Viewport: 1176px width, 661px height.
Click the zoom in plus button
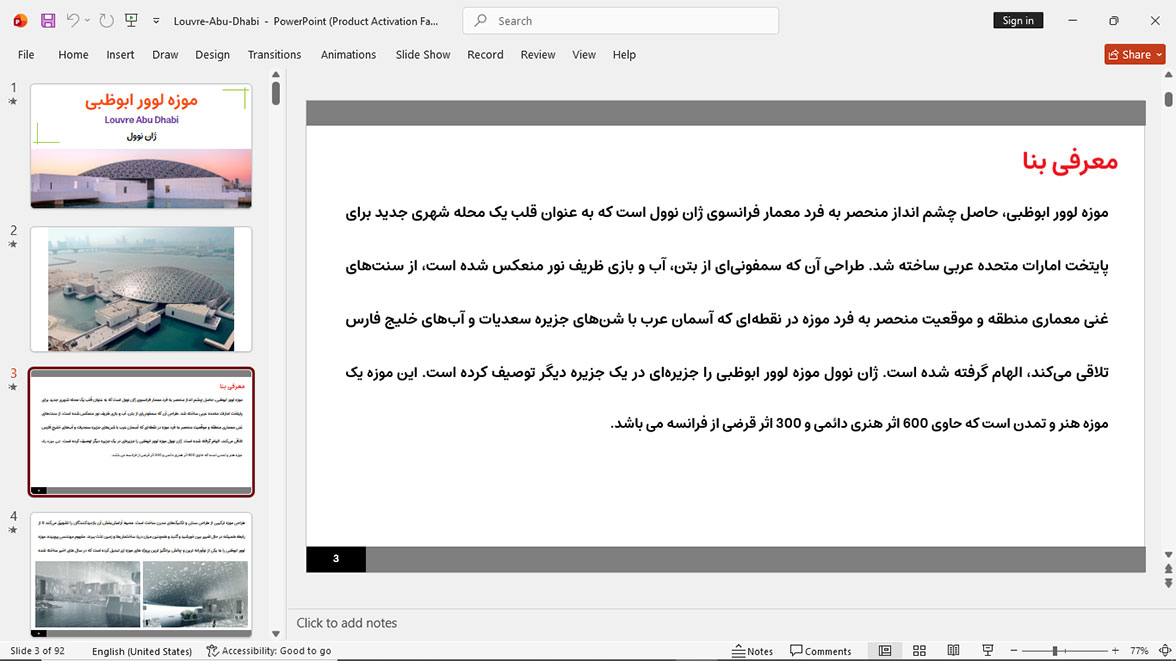click(1115, 650)
